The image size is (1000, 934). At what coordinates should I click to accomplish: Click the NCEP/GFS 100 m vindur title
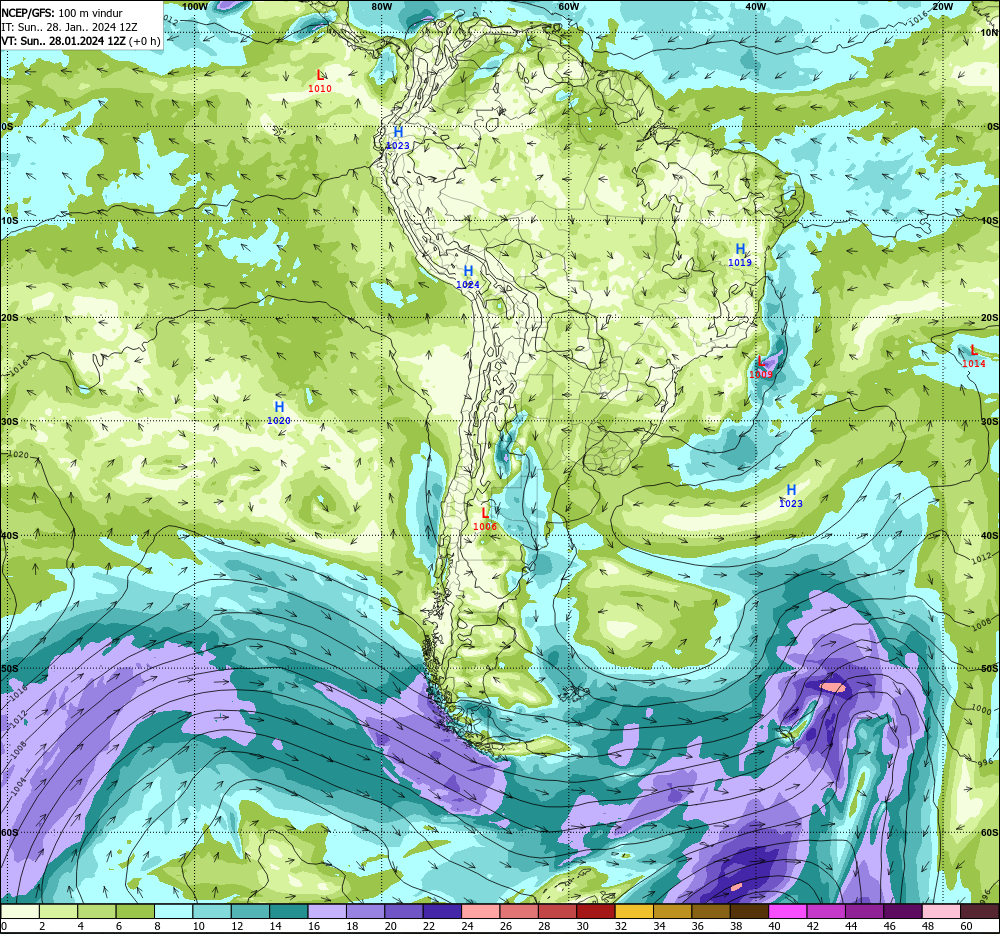62,13
